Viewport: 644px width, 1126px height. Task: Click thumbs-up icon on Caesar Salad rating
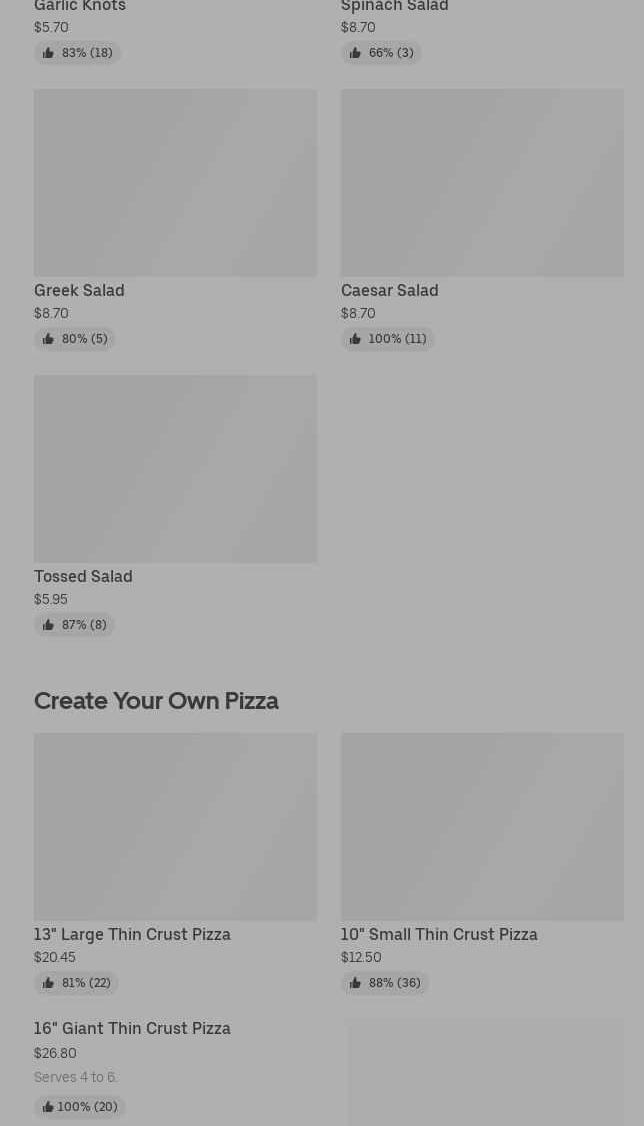pyautogui.click(x=355, y=339)
